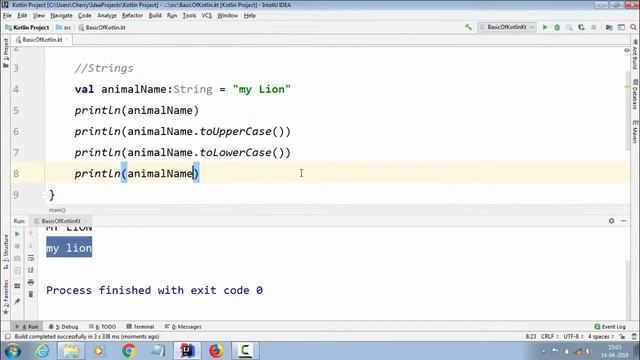
Task: Open the File menu
Action: pos(7,16)
